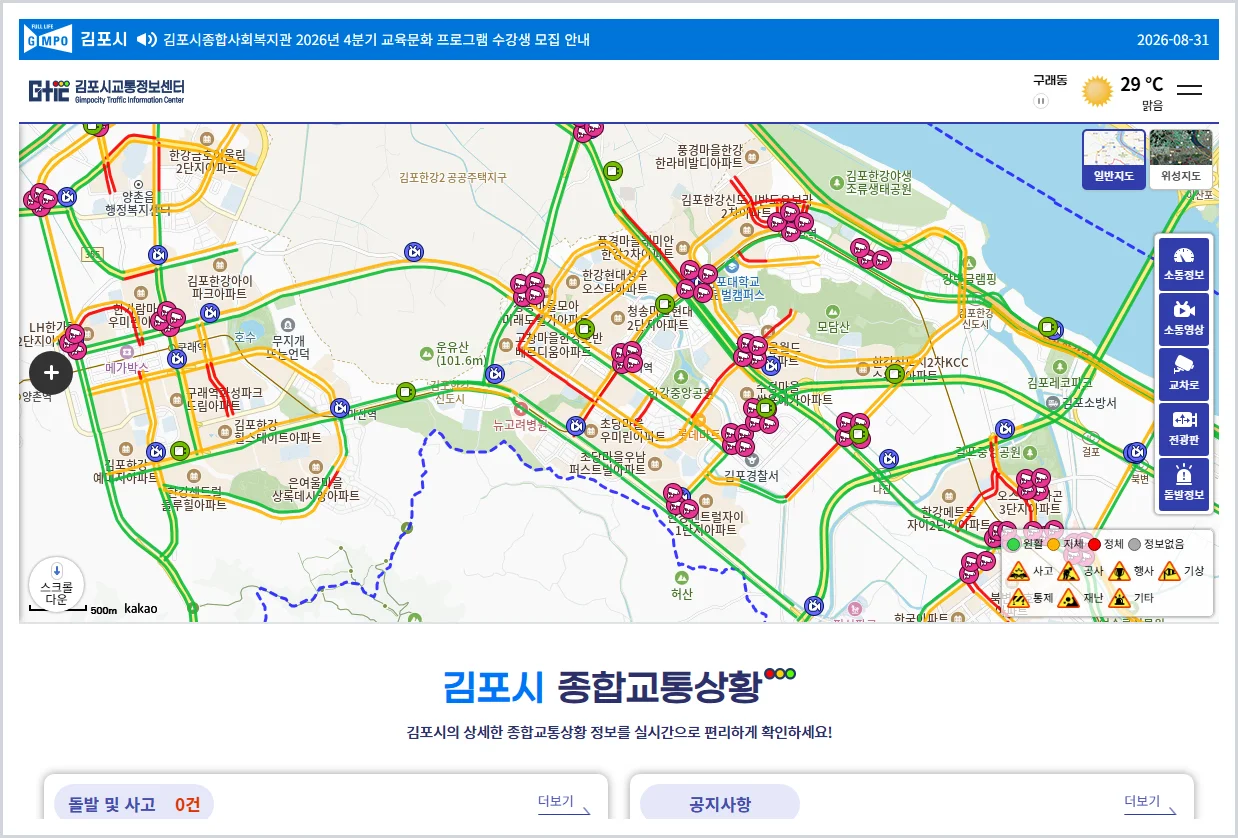Image resolution: width=1238 pixels, height=838 pixels.
Task: Open the GIMPO Full Life logo
Action: click(x=48, y=38)
